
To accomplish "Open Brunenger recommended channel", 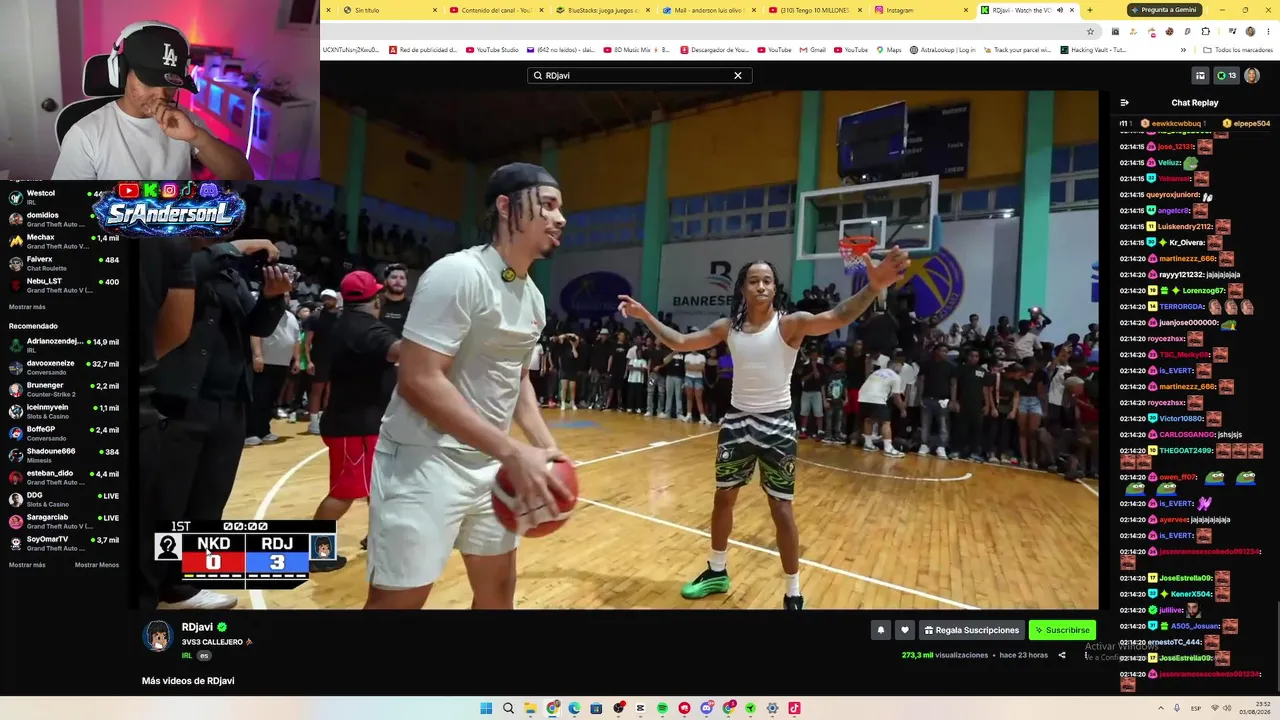I will pos(64,389).
